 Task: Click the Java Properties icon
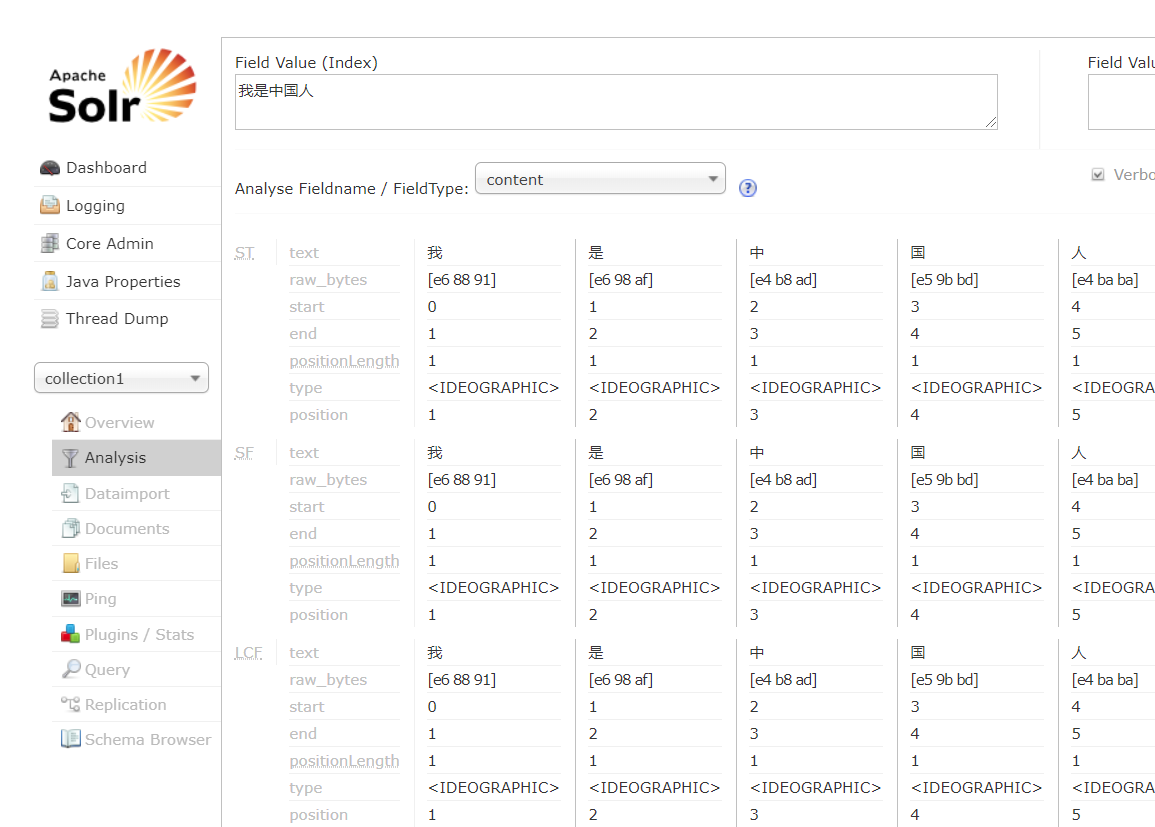click(x=50, y=281)
